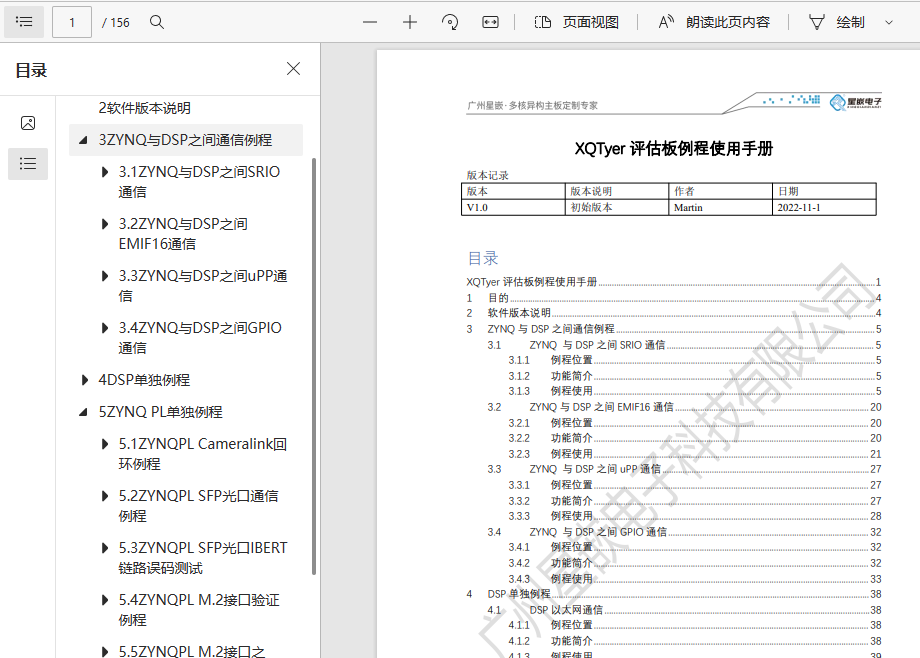Viewport: 920px width, 658px height.
Task: Follow TOC link 3.2.2 功能简介
Action: 695,438
